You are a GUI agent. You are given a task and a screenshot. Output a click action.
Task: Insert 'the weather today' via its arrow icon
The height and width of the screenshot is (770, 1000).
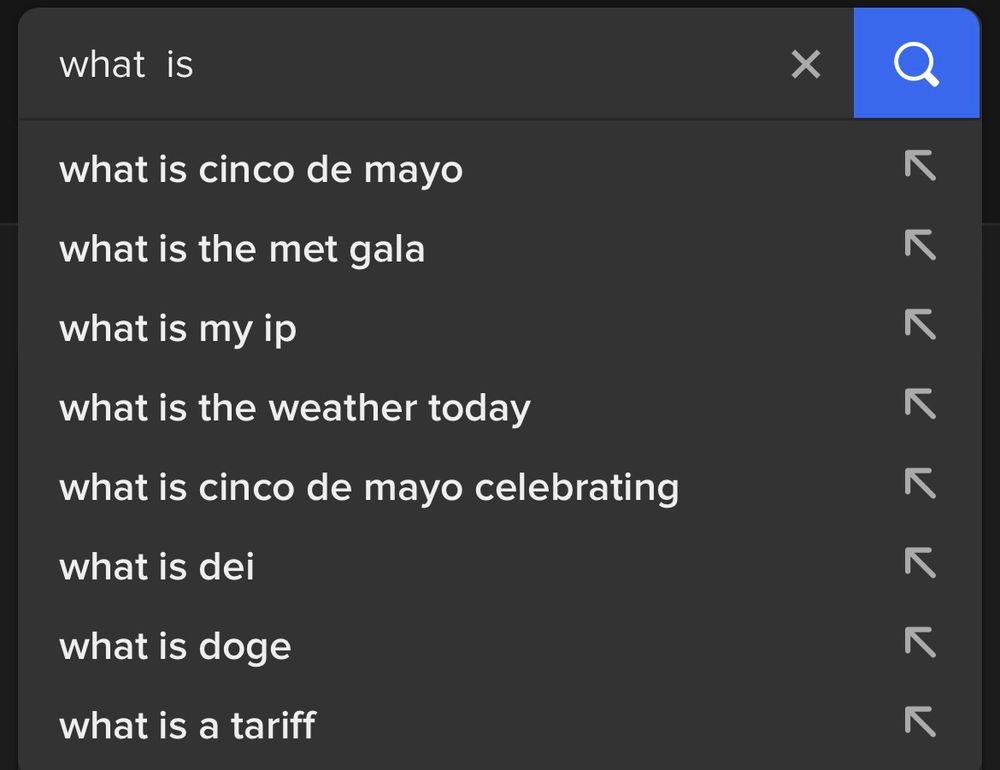(x=920, y=403)
